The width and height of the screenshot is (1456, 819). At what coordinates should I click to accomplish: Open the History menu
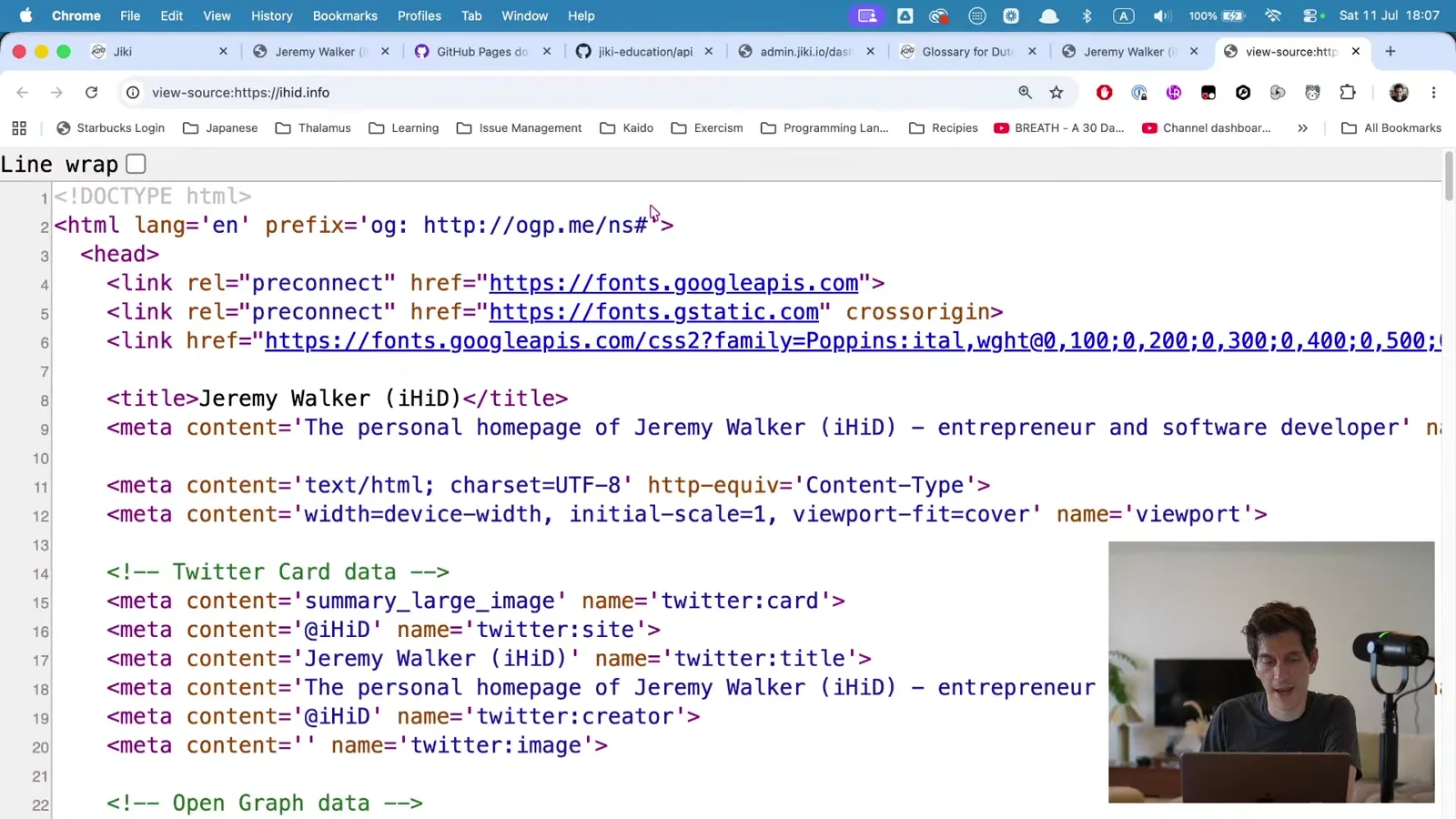(x=271, y=15)
